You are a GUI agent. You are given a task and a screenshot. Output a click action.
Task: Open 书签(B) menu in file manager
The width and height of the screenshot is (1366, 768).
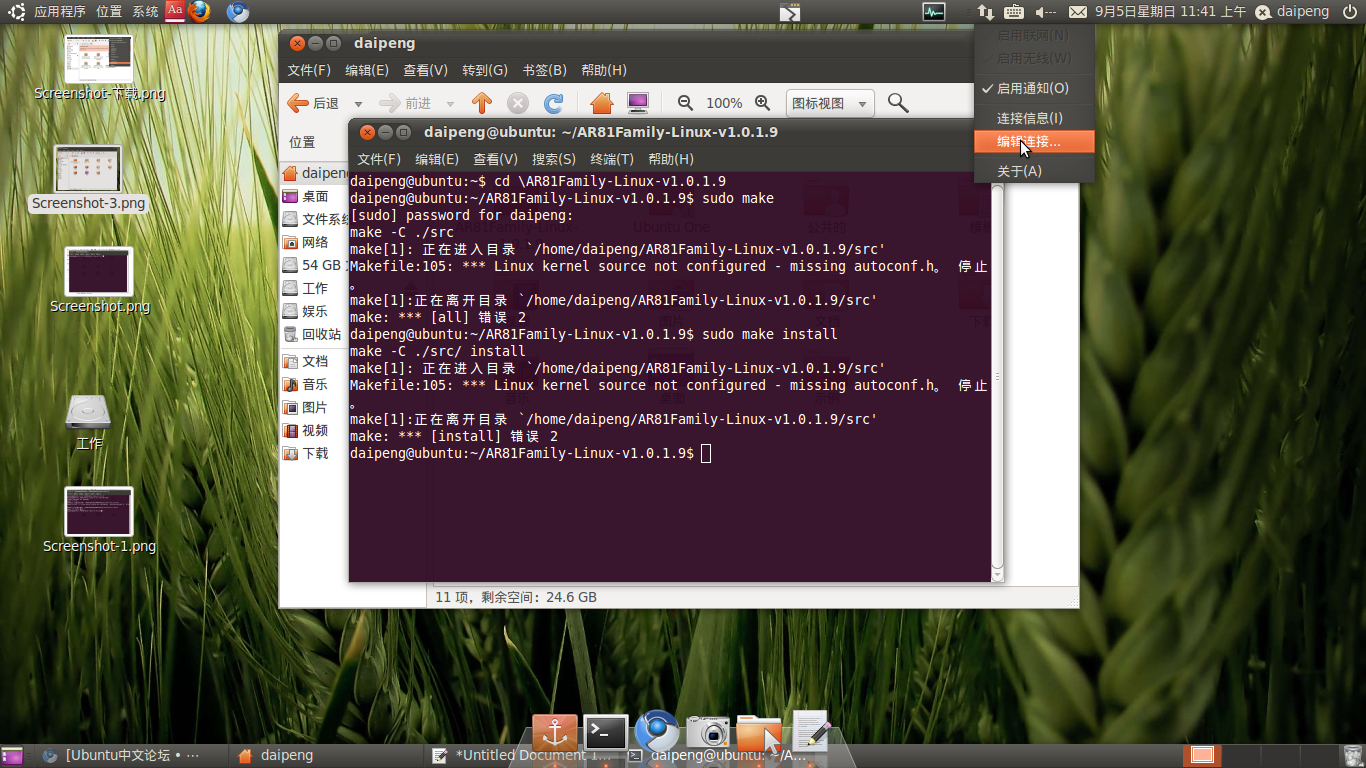click(x=544, y=70)
